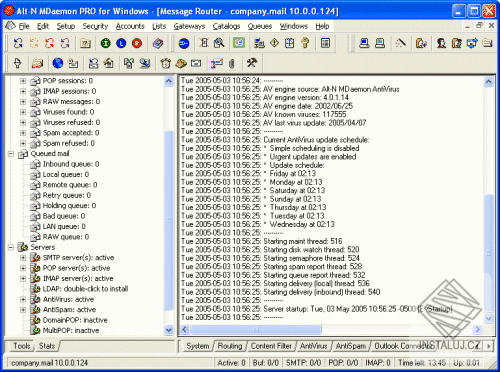Click the log vertical scrollbar thumb

489,253
